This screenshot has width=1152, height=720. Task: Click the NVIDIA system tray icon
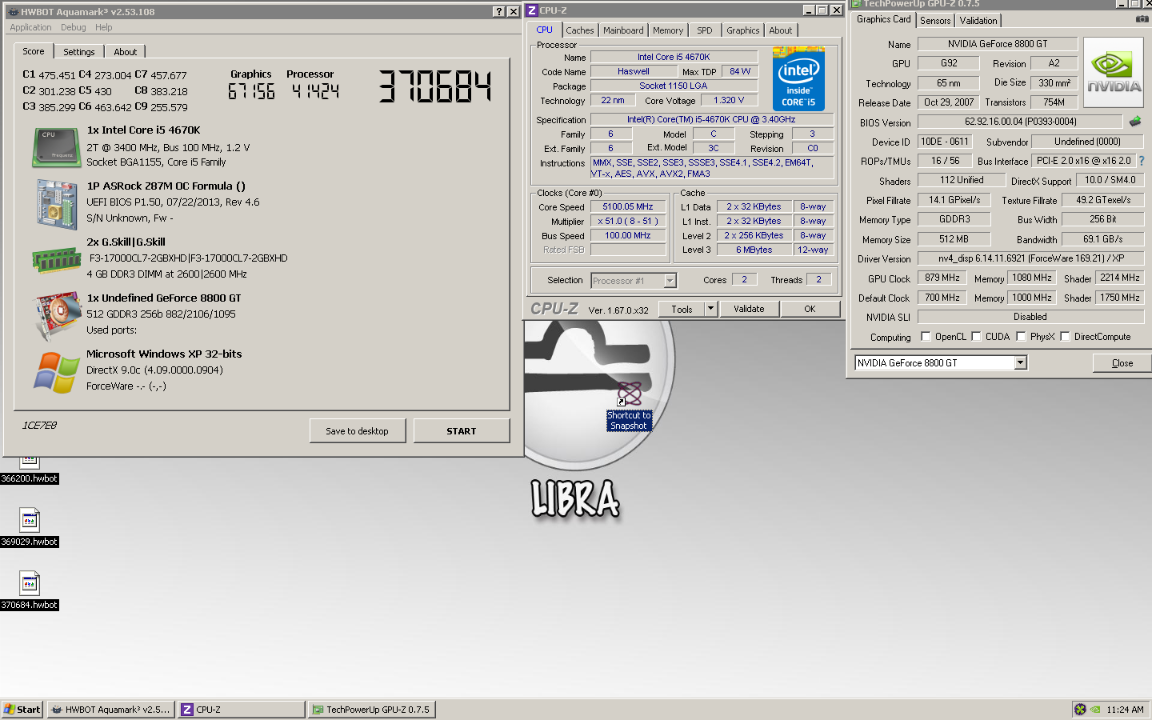pos(1095,709)
